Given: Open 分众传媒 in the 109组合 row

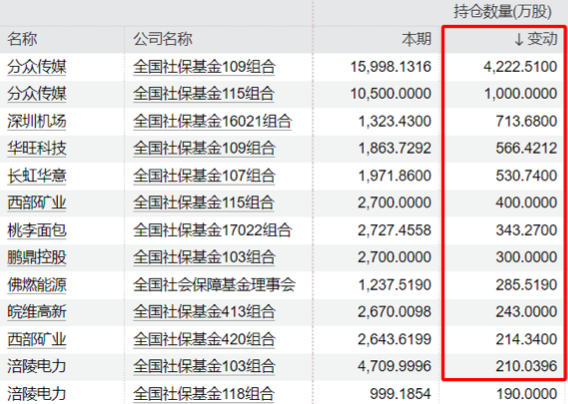Looking at the screenshot, I should 37,67.
